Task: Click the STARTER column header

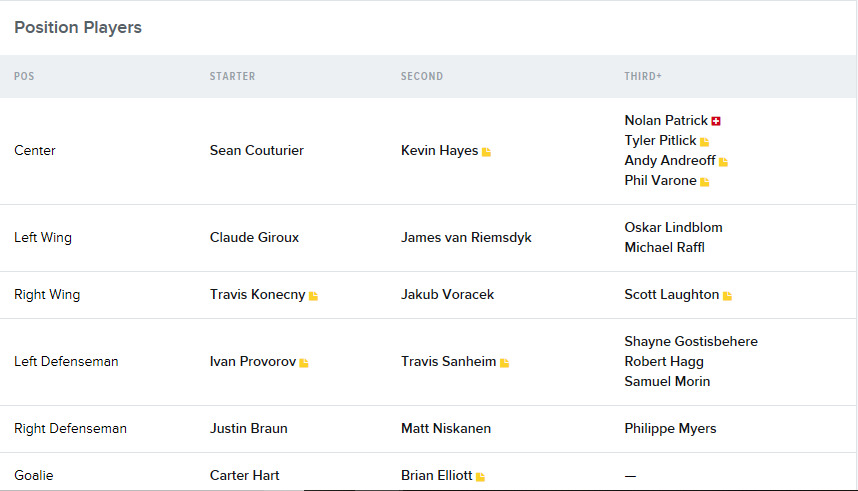Action: pos(233,76)
